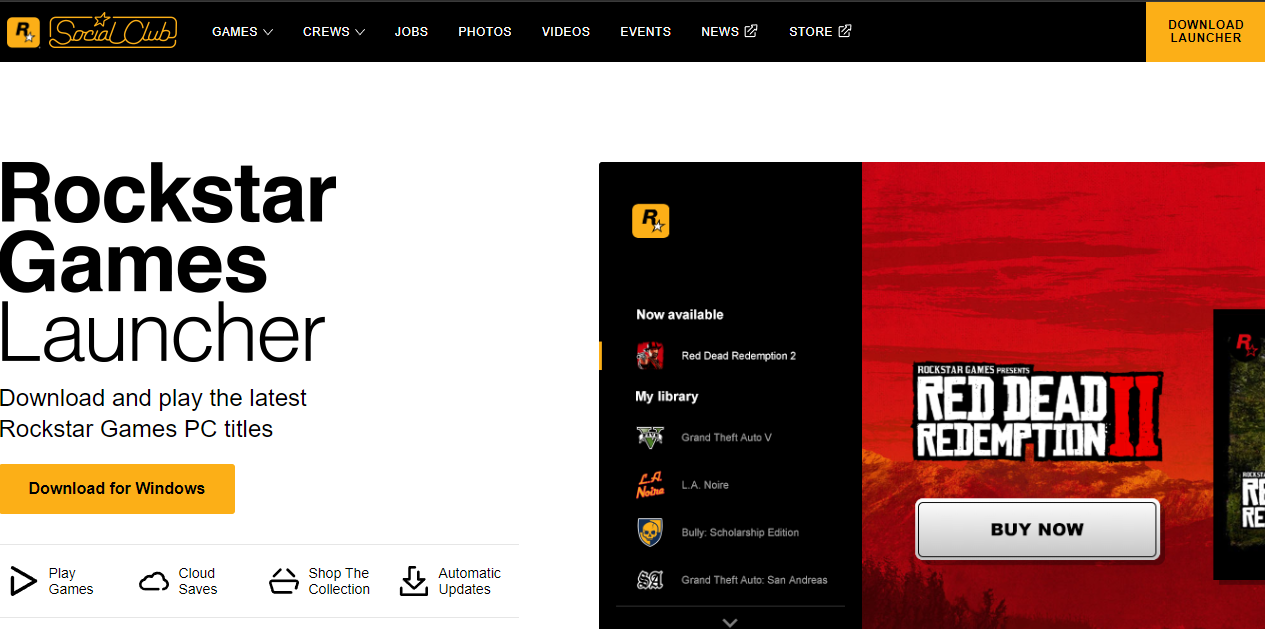Open the JOBS page
This screenshot has width=1265, height=629.
pos(411,31)
